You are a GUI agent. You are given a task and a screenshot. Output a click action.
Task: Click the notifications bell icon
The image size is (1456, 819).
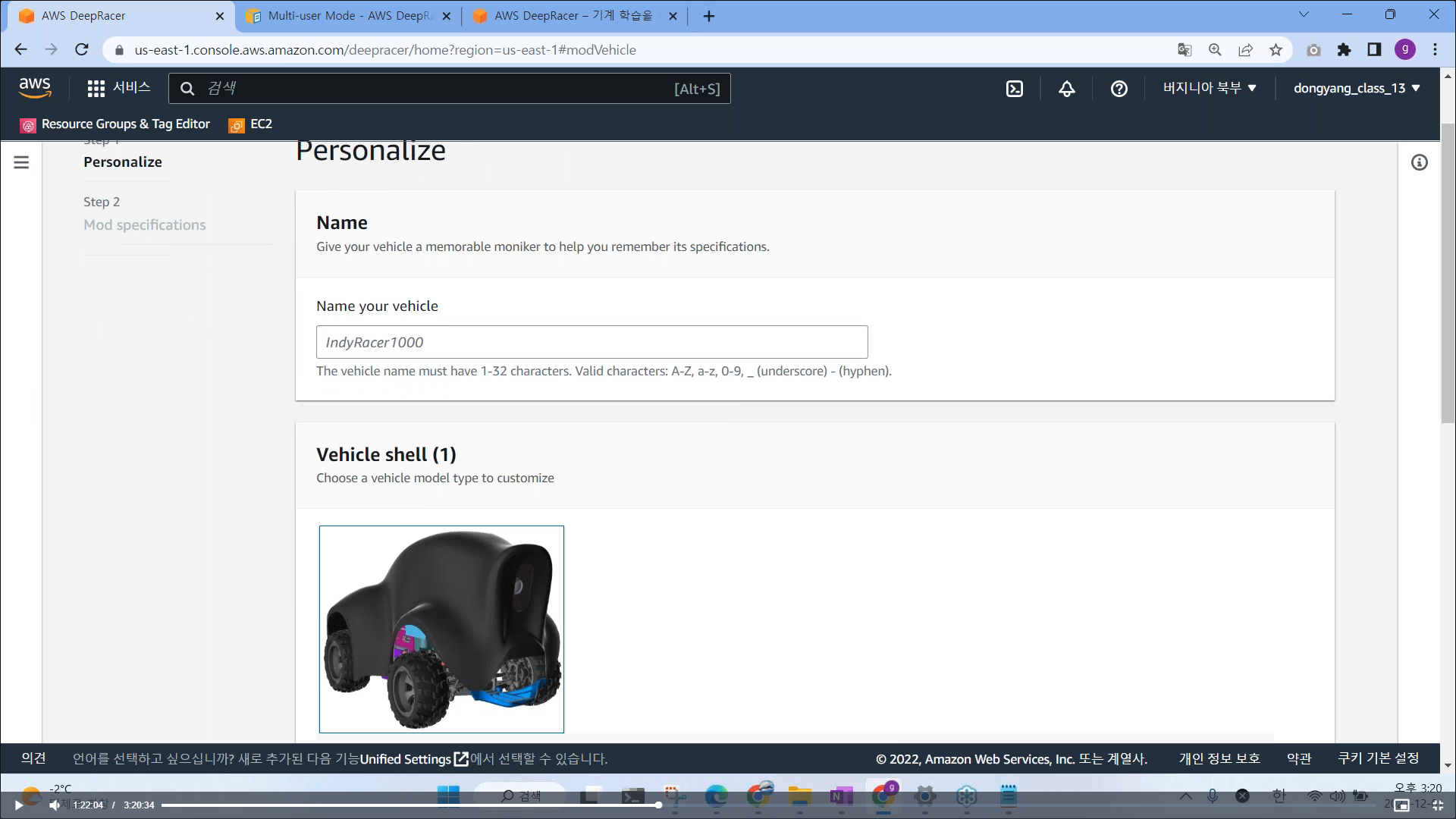tap(1066, 89)
